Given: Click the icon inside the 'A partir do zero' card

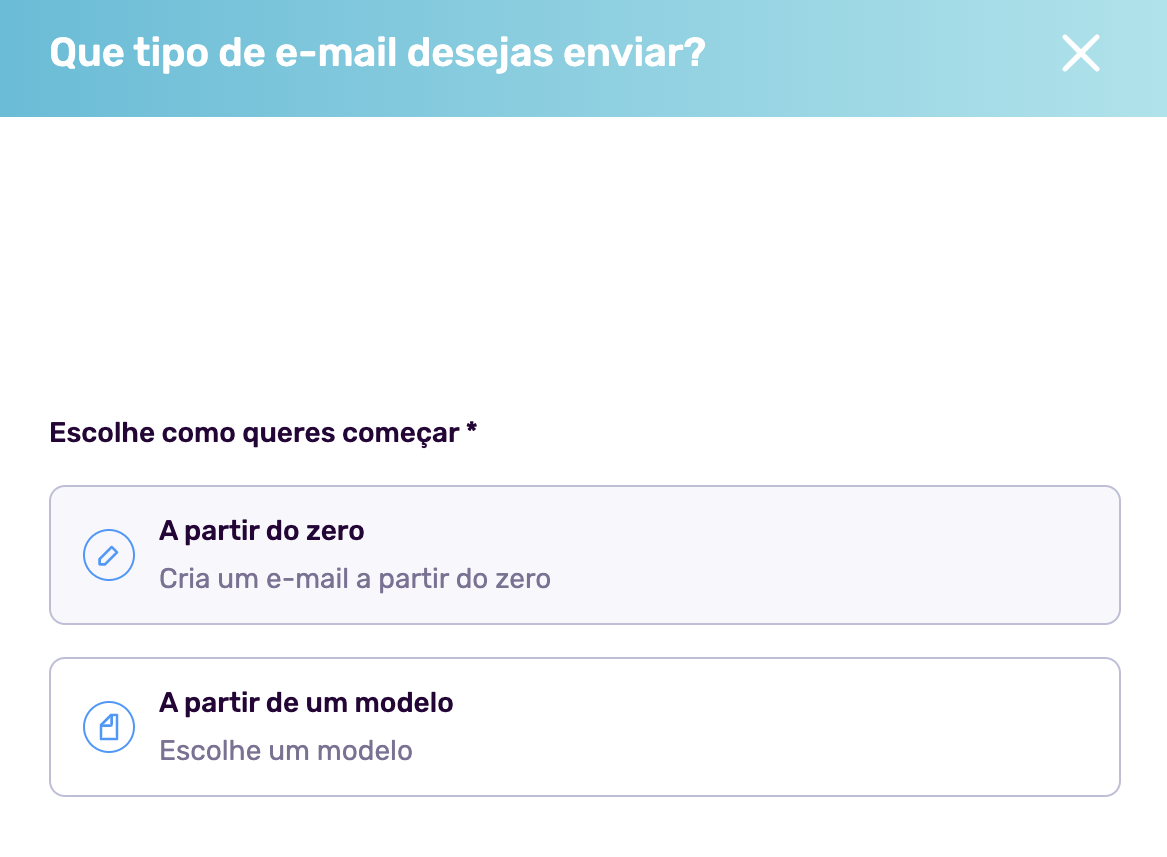Looking at the screenshot, I should (x=108, y=555).
